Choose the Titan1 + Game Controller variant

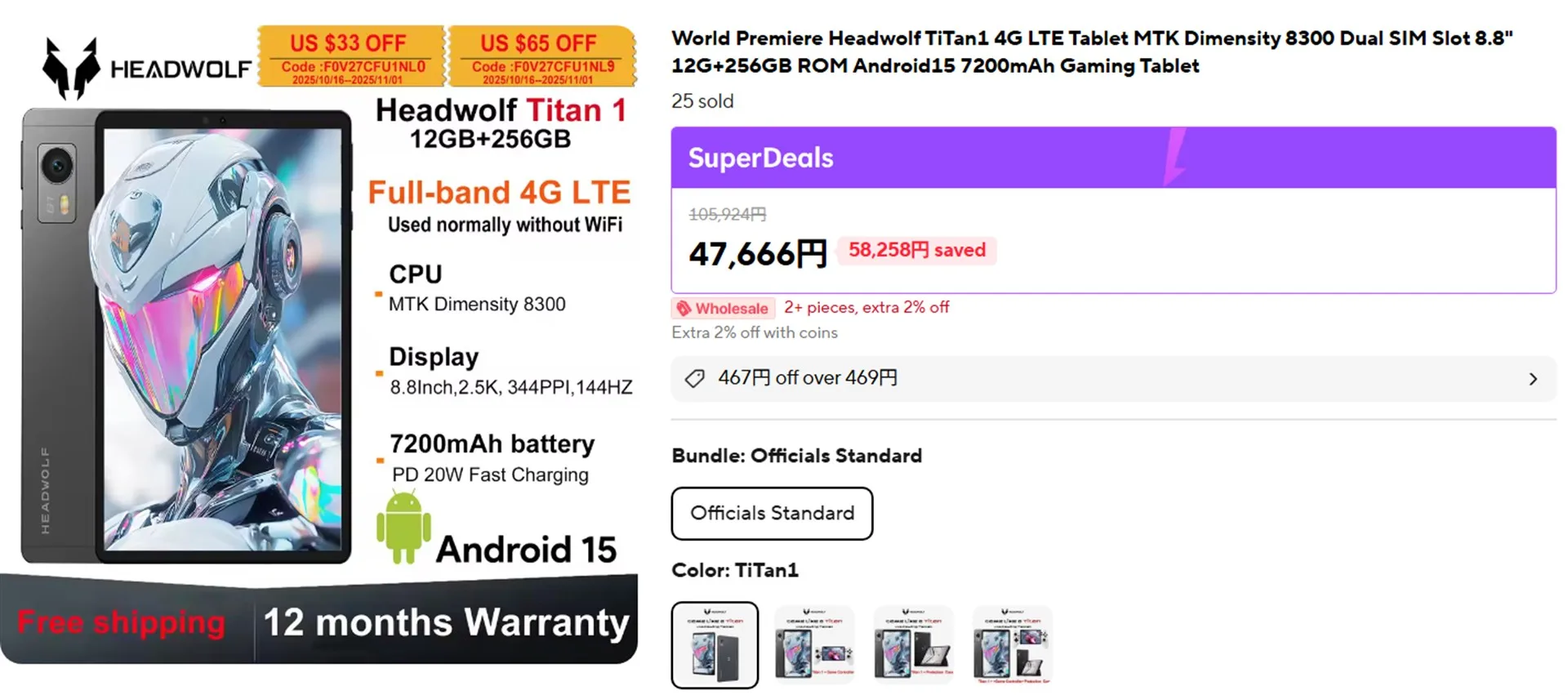[814, 645]
